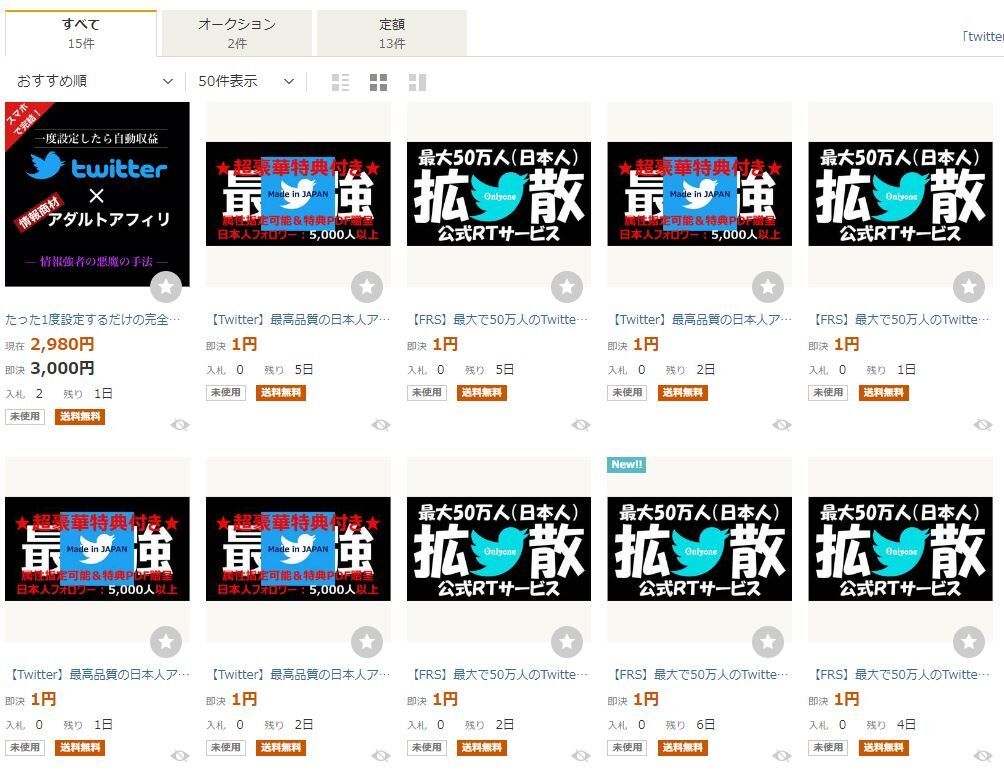
Task: Switch to list view layout icon
Action: click(x=340, y=82)
